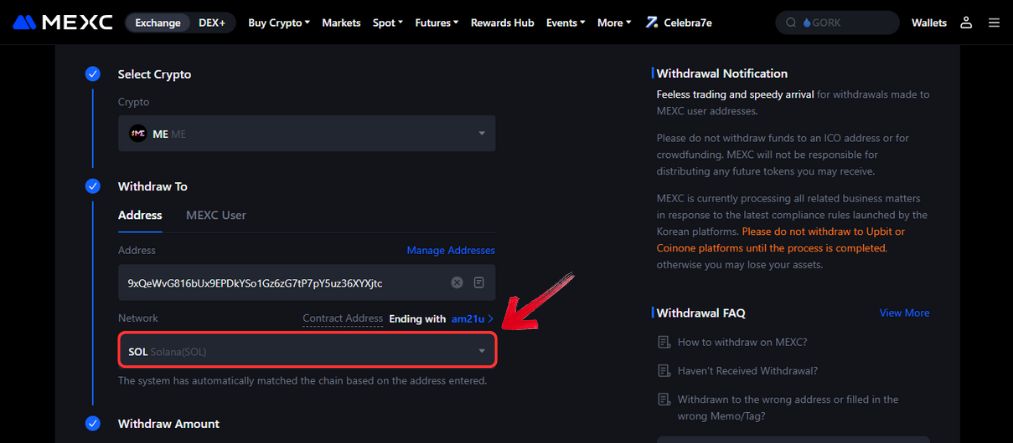Click 'The system has automatically matched the chain' note
The width and height of the screenshot is (1013, 443).
tap(302, 381)
